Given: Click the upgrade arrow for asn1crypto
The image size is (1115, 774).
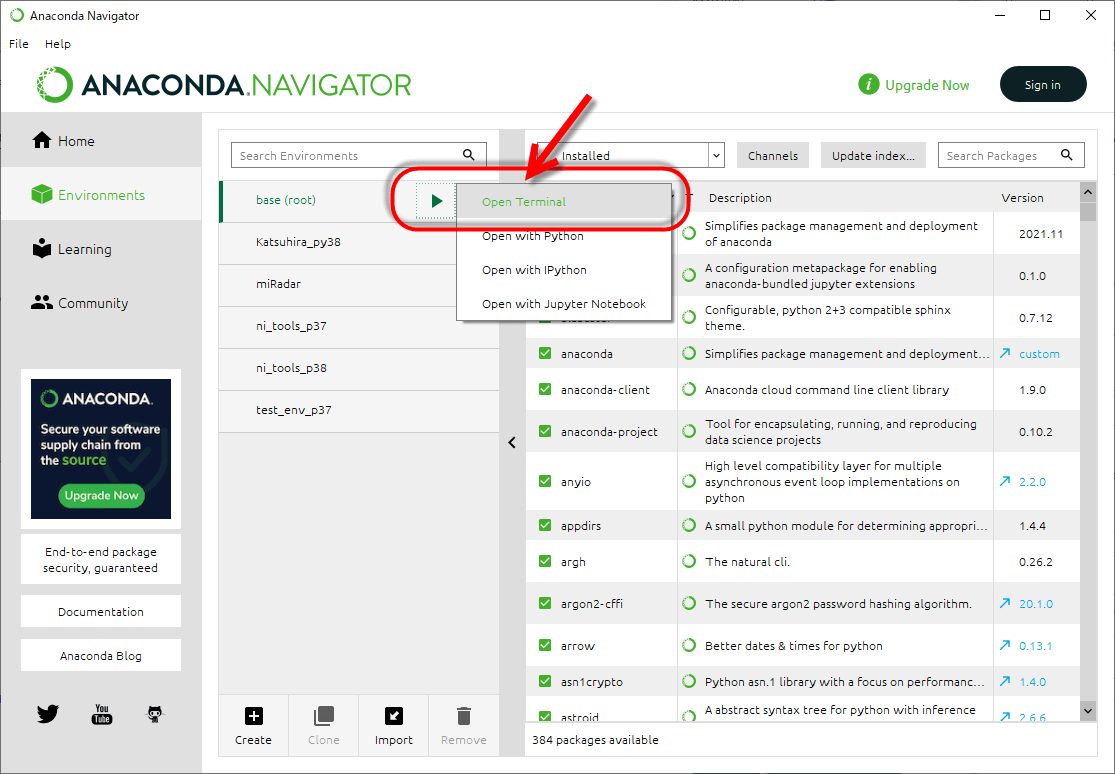Looking at the screenshot, I should [1004, 681].
